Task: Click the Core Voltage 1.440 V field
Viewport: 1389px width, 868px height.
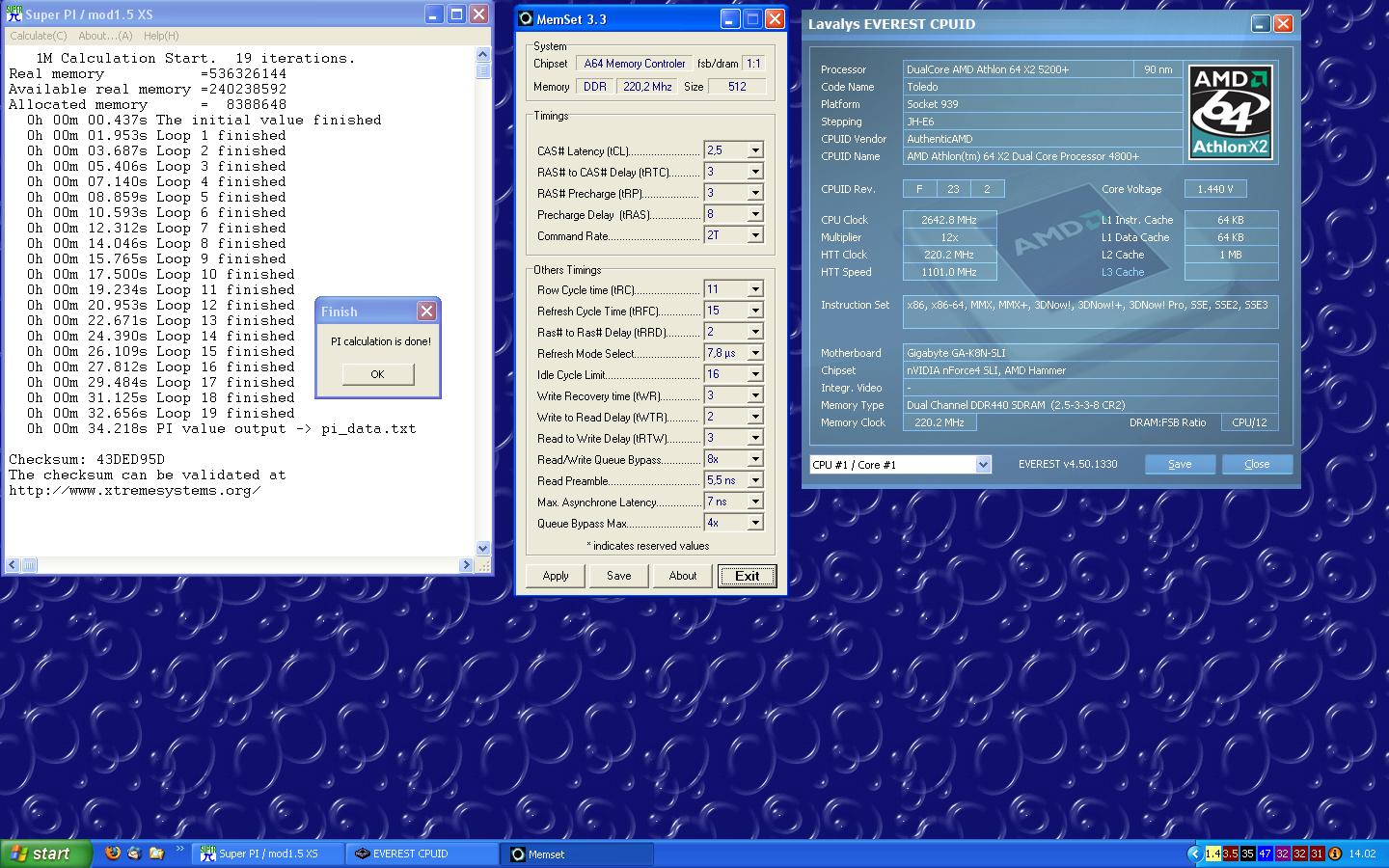Action: coord(1214,189)
